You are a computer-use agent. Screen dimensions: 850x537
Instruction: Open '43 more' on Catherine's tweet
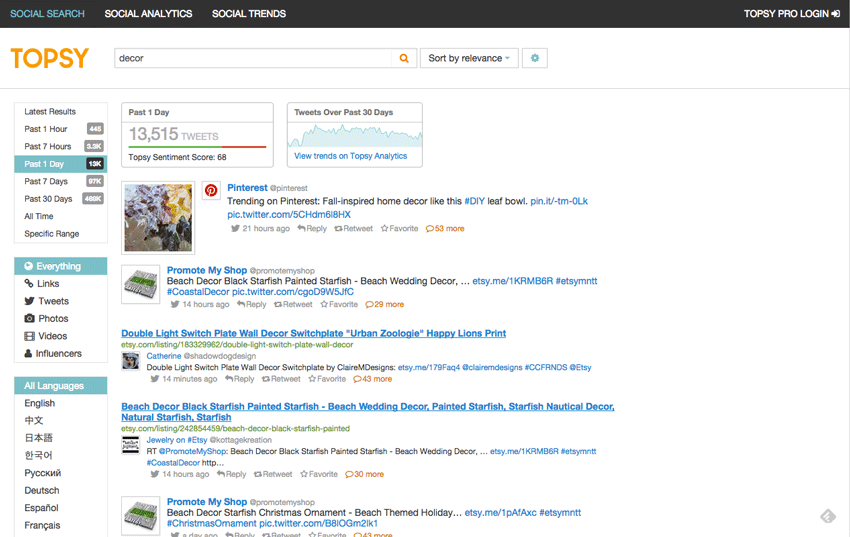pos(372,379)
